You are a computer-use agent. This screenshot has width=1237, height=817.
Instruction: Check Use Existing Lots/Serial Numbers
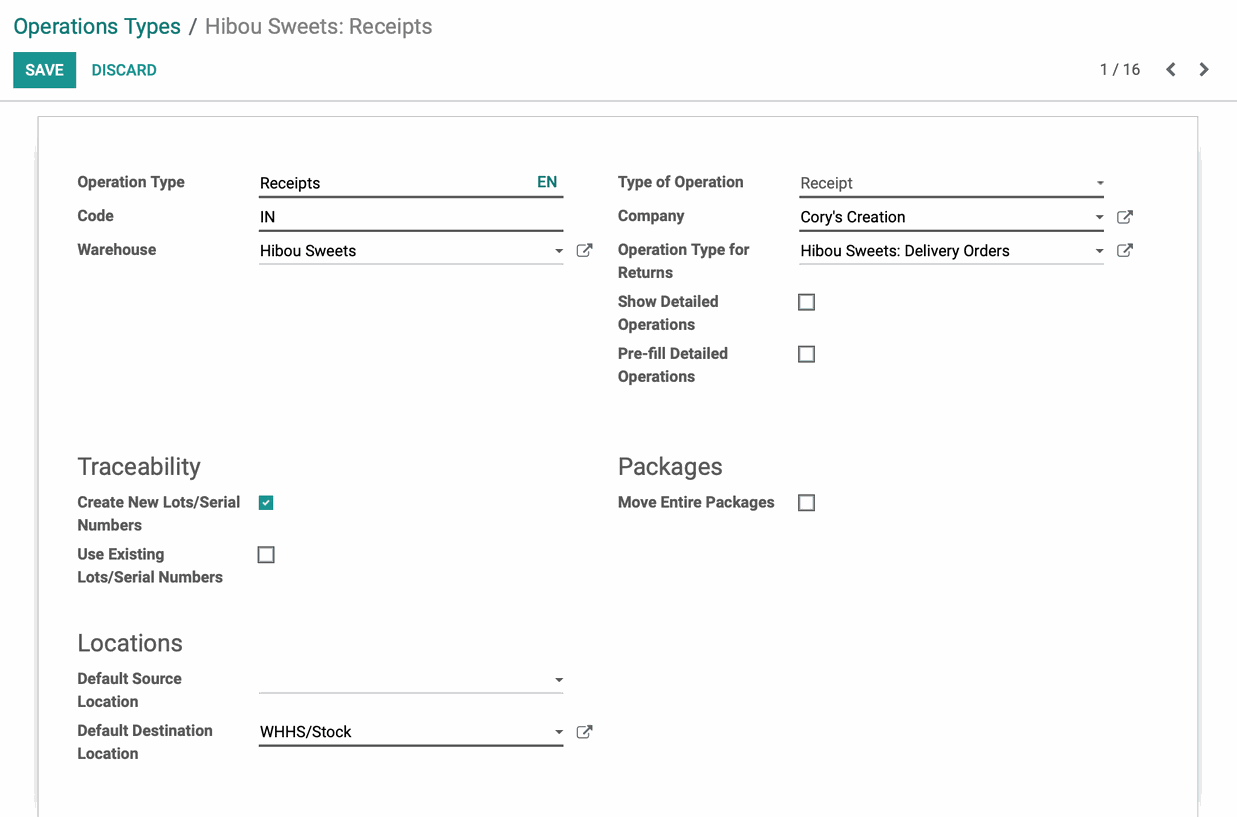[266, 555]
